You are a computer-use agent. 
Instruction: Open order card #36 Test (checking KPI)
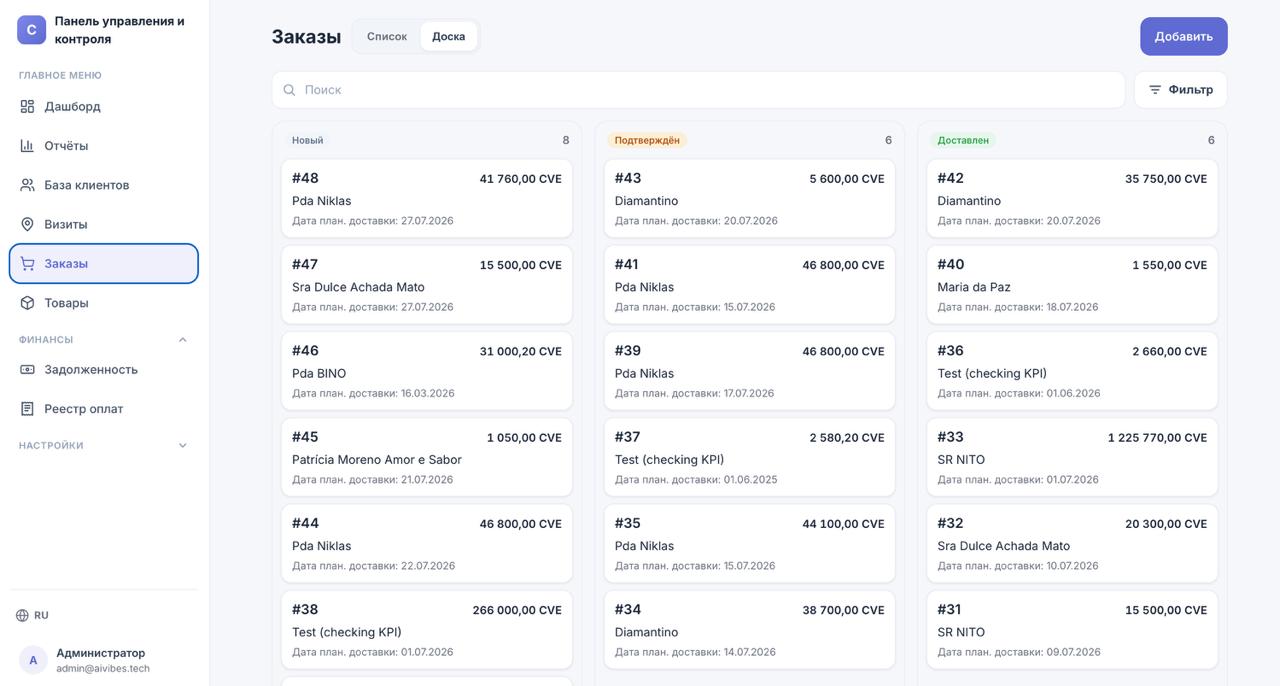(1072, 371)
